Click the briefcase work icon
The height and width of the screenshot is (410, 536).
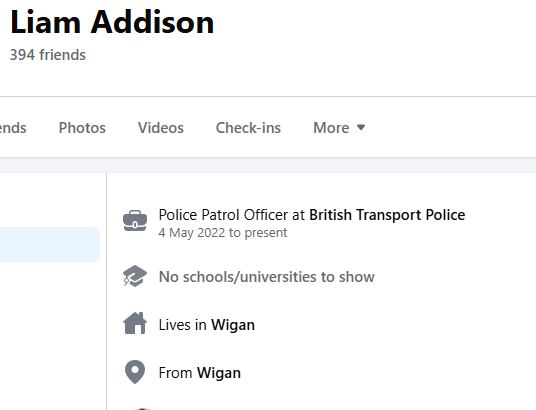tap(135, 221)
